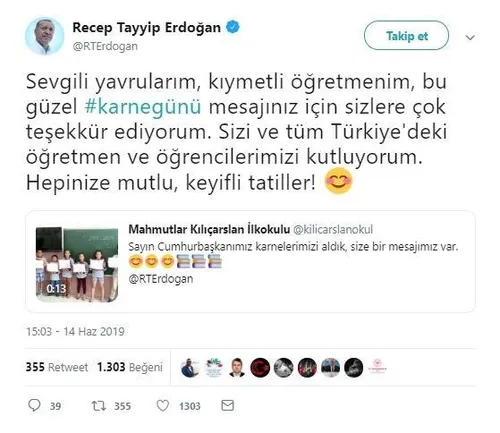Click the Takip et follow button

click(406, 35)
